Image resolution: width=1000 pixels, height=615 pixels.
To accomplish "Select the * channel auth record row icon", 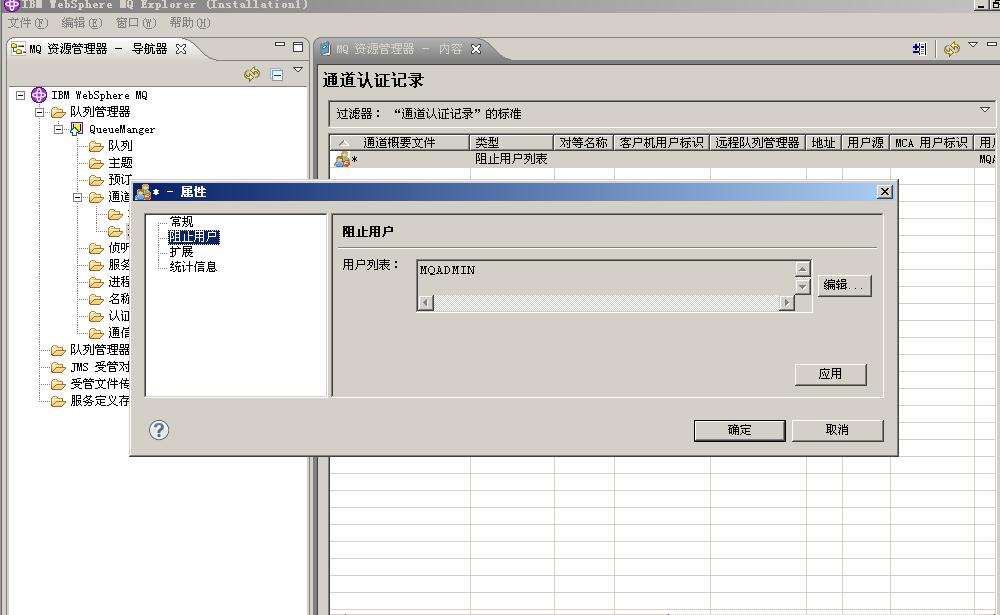I will point(342,159).
